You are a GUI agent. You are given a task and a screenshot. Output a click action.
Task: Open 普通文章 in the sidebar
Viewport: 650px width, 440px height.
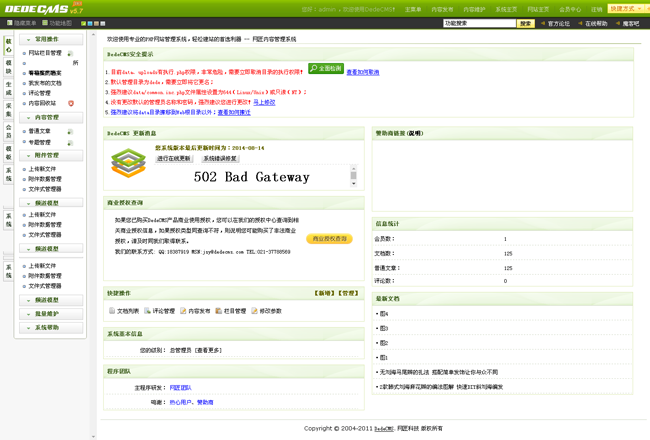coord(39,131)
